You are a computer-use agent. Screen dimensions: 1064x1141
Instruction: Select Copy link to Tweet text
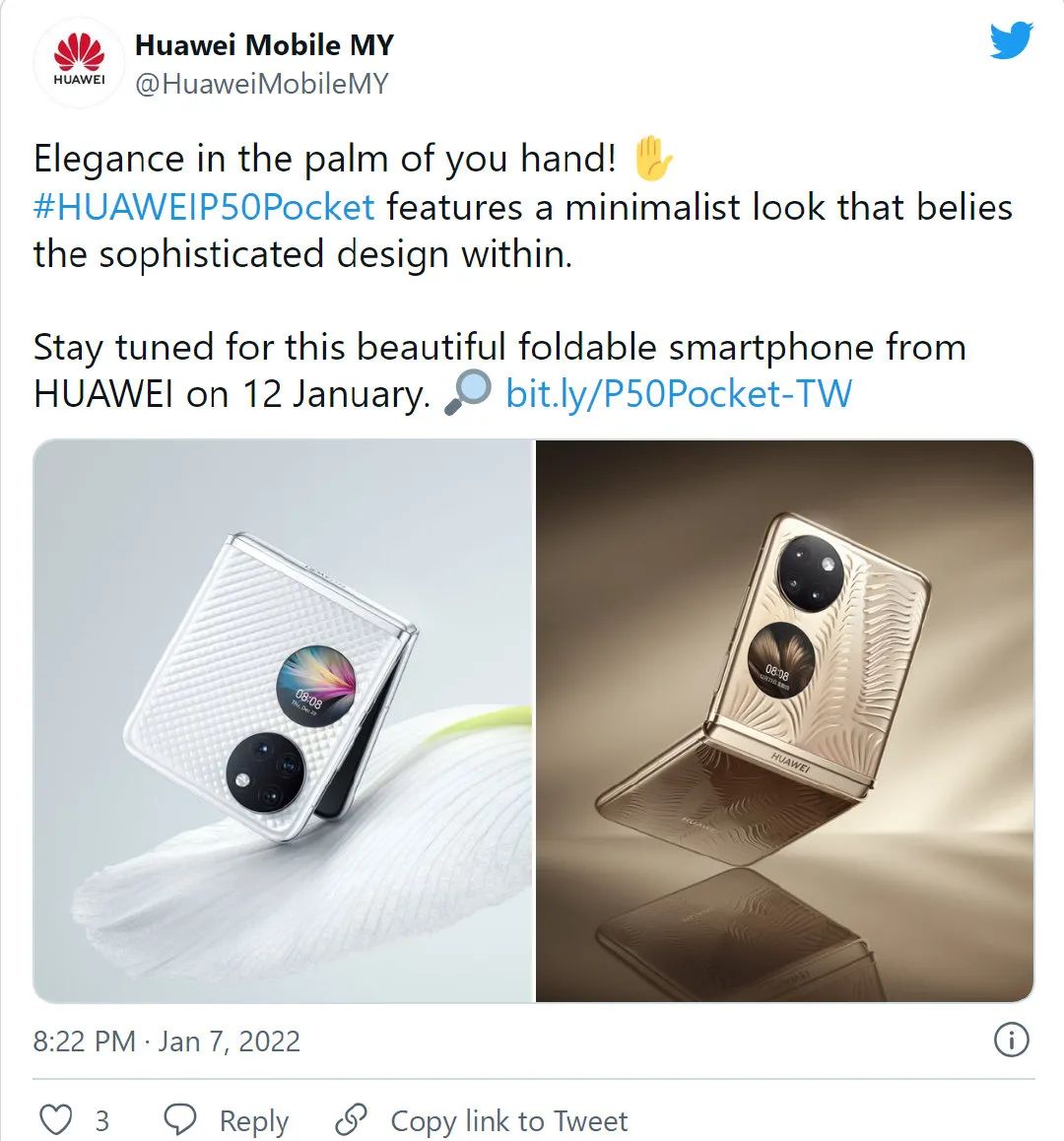click(509, 1120)
